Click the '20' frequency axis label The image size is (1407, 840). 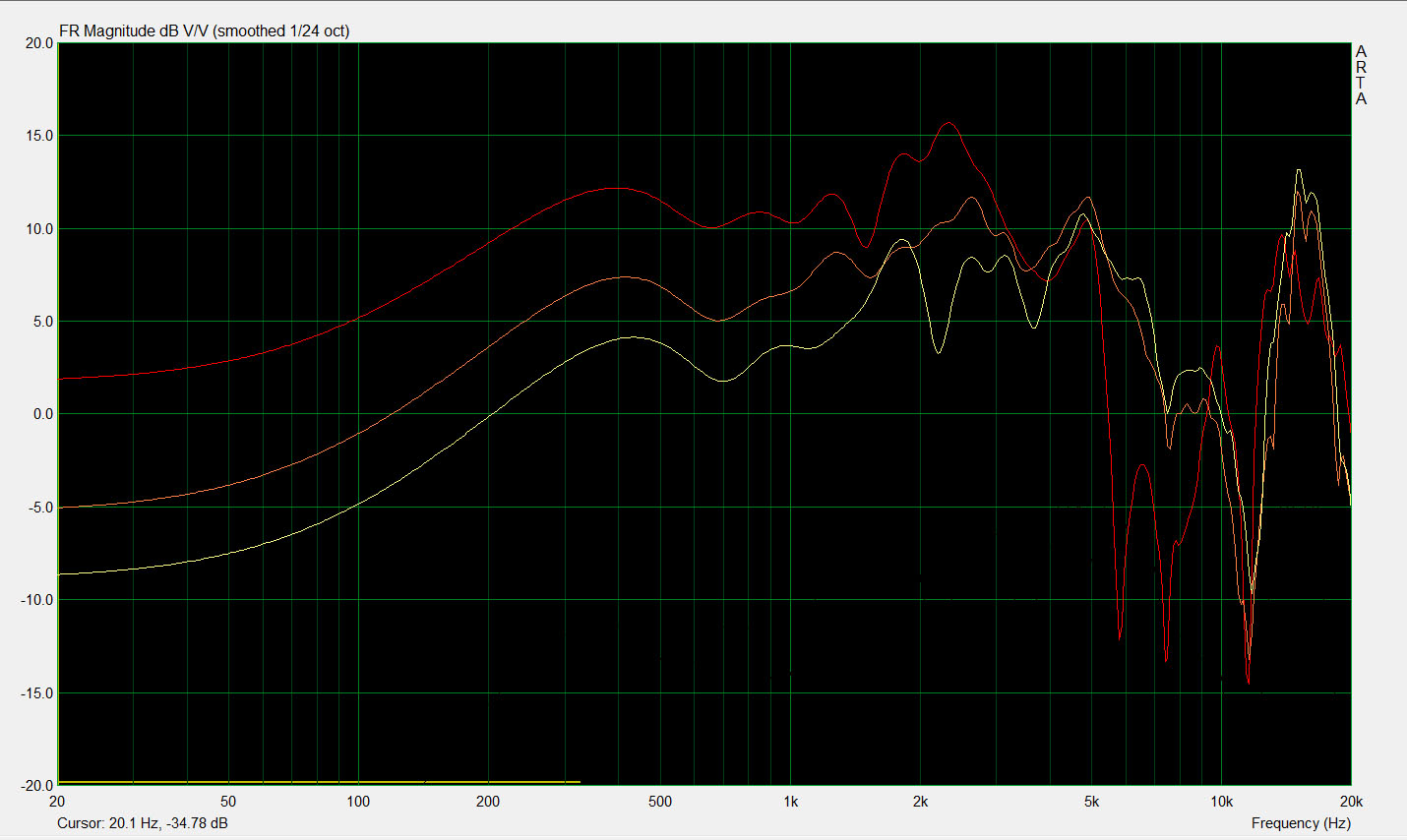click(x=57, y=802)
